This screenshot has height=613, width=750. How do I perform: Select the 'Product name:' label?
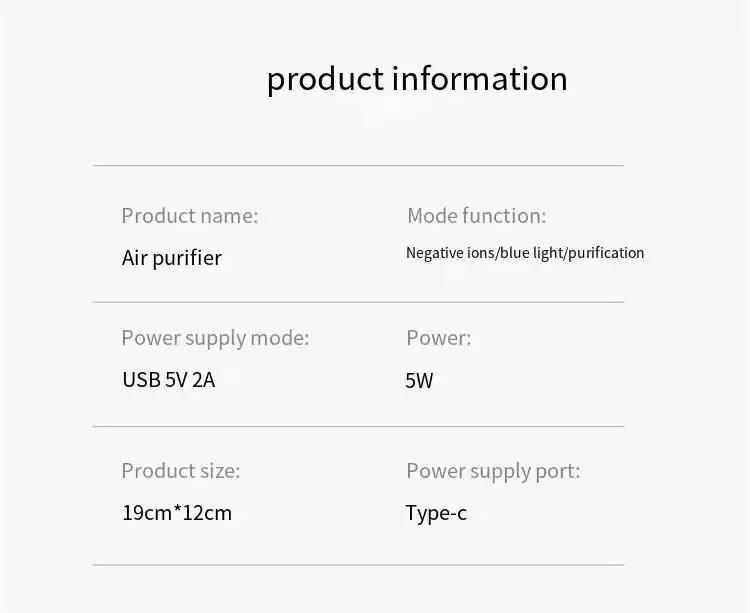tap(190, 216)
